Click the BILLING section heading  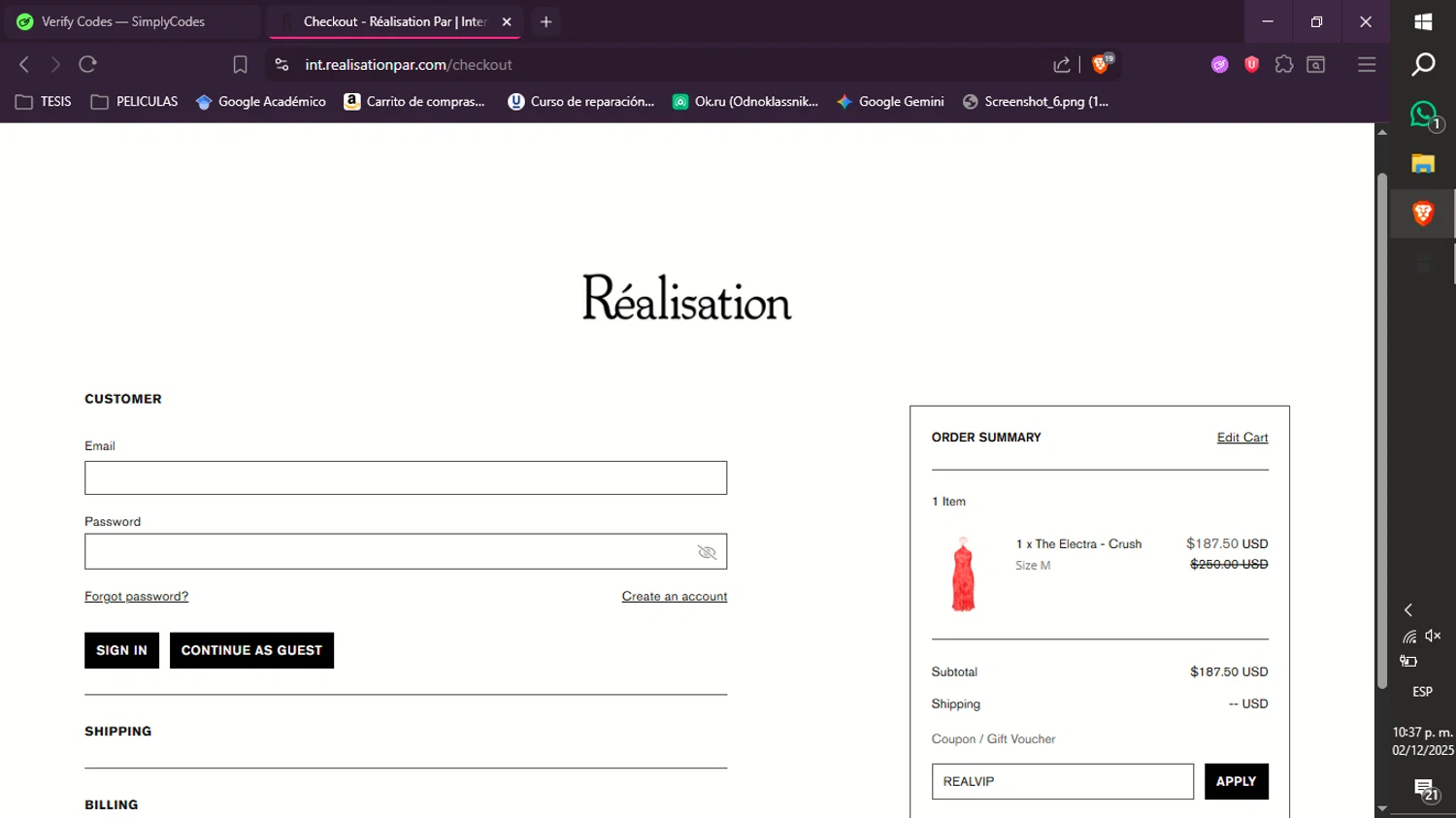tap(112, 805)
